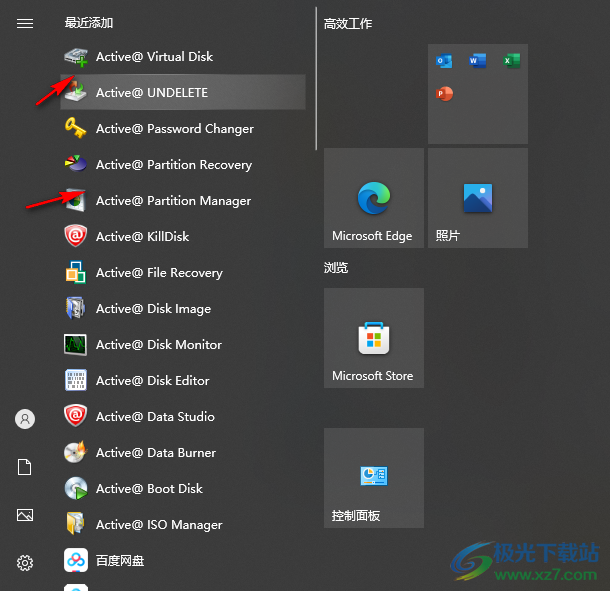Open Outlook from the Office tile folder
The height and width of the screenshot is (591, 610).
pyautogui.click(x=444, y=61)
